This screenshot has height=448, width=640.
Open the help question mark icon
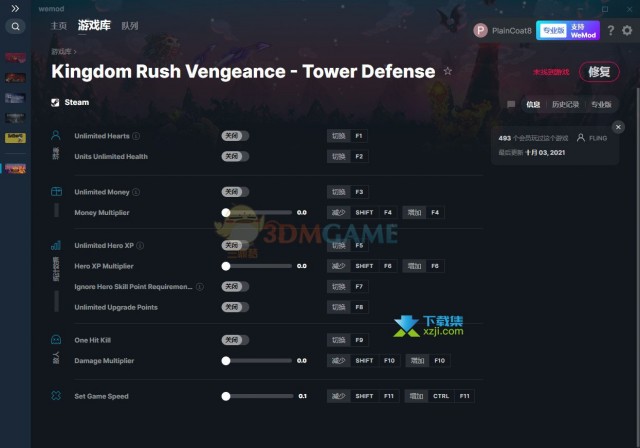[611, 30]
